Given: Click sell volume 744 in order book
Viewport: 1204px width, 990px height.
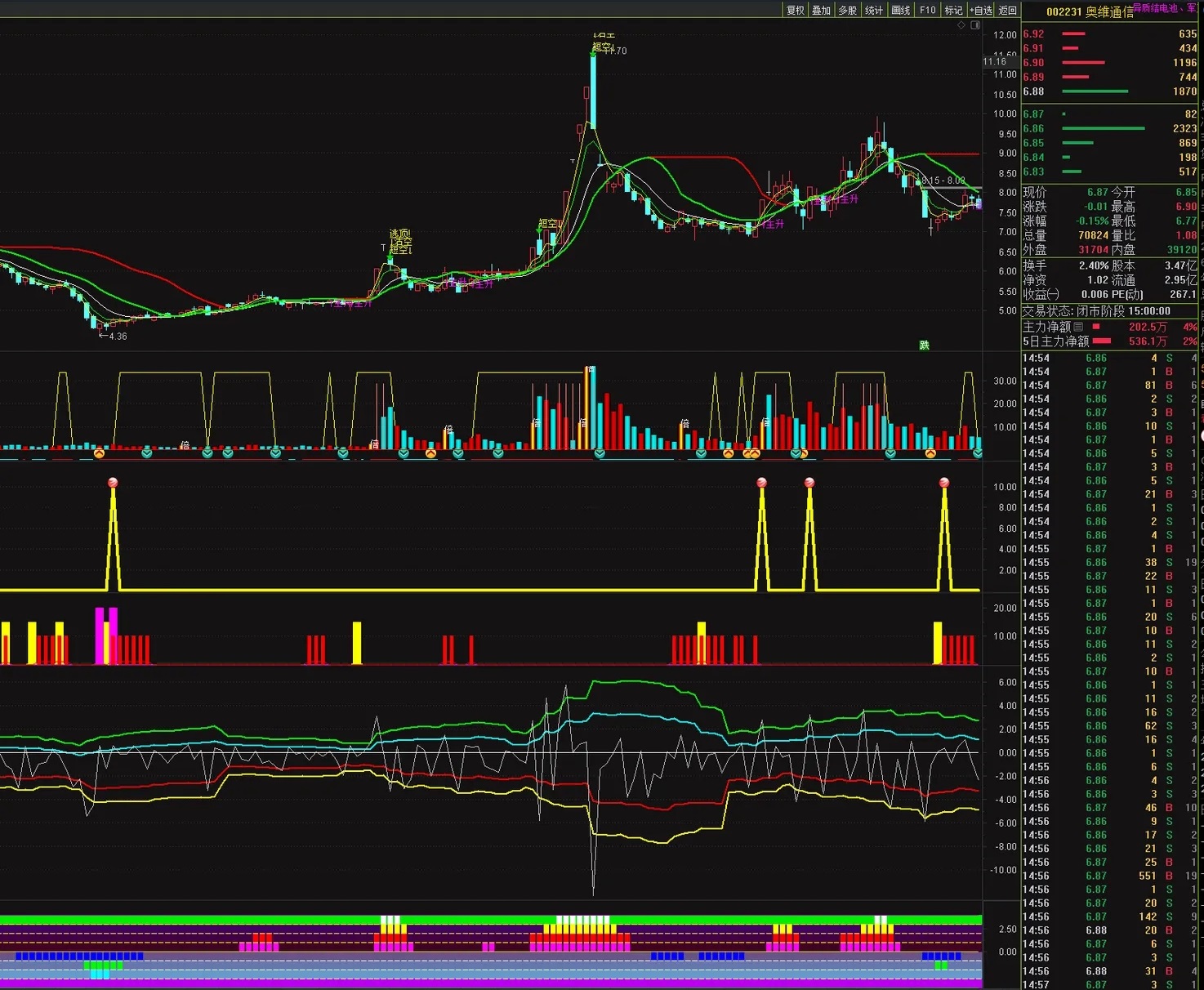Looking at the screenshot, I should click(1188, 77).
